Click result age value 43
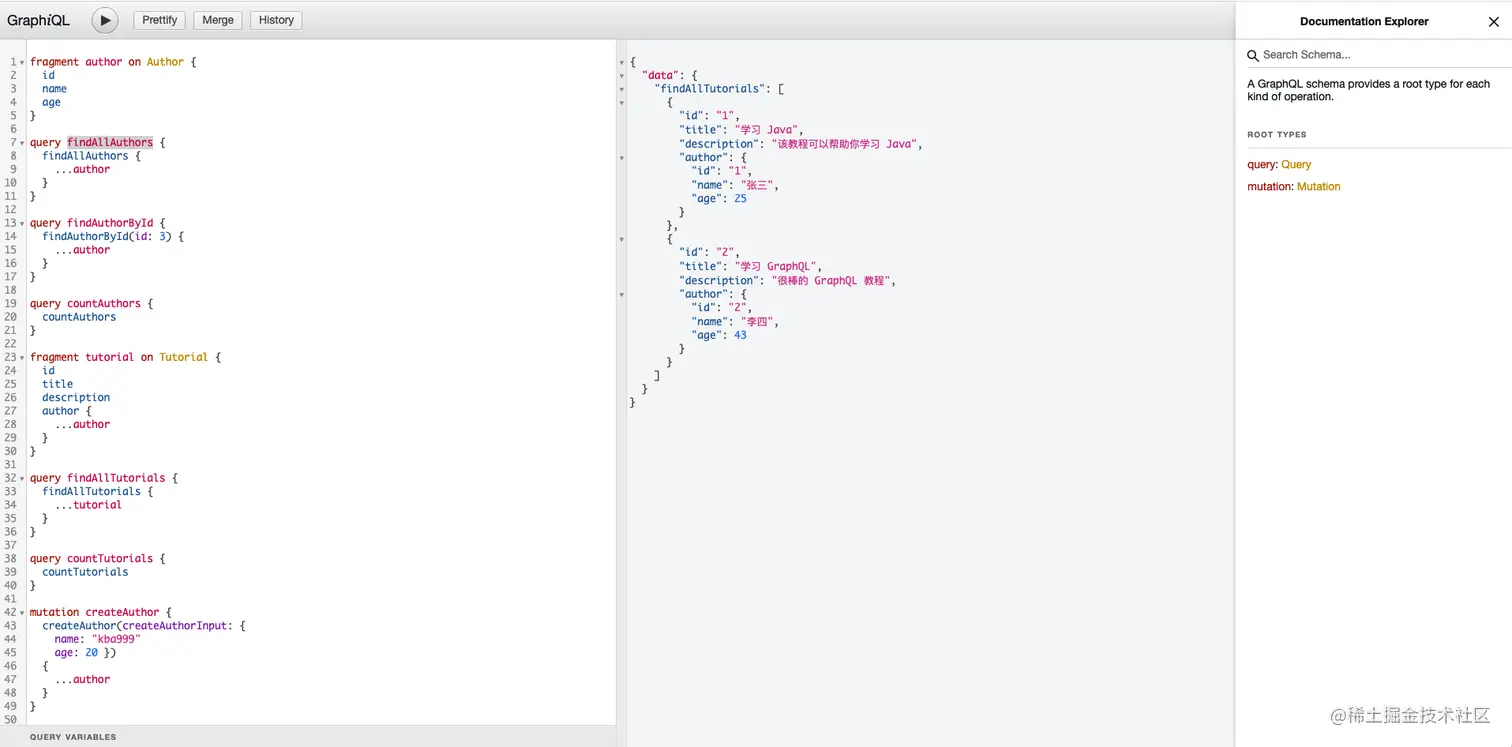The width and height of the screenshot is (1512, 747). tap(740, 336)
